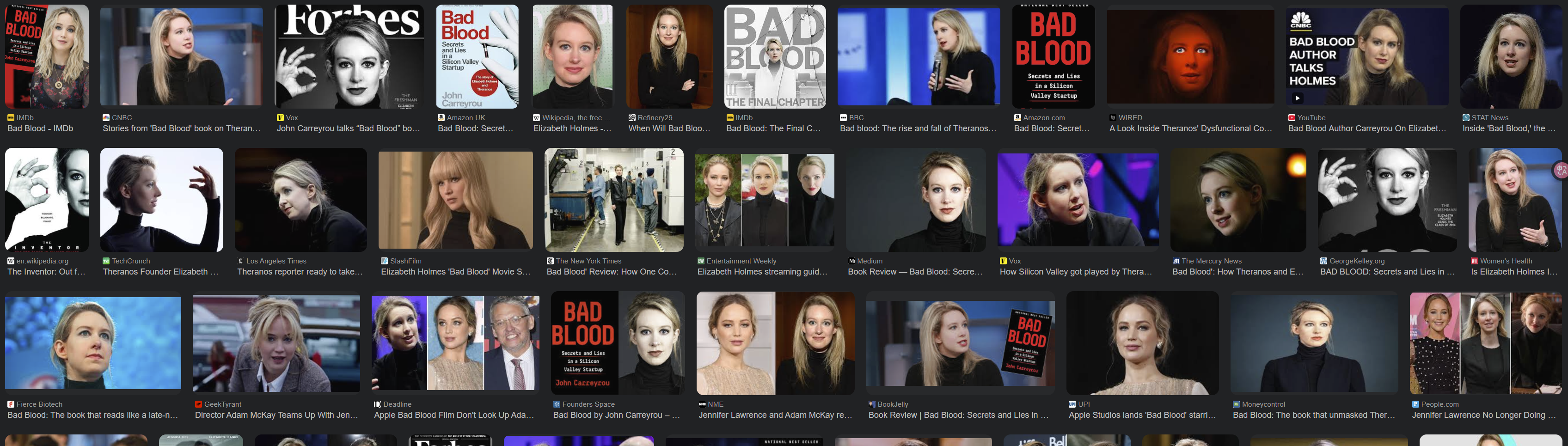The width and height of the screenshot is (1568, 446).
Task: Click the Amazon.com favicon
Action: coord(1018,117)
